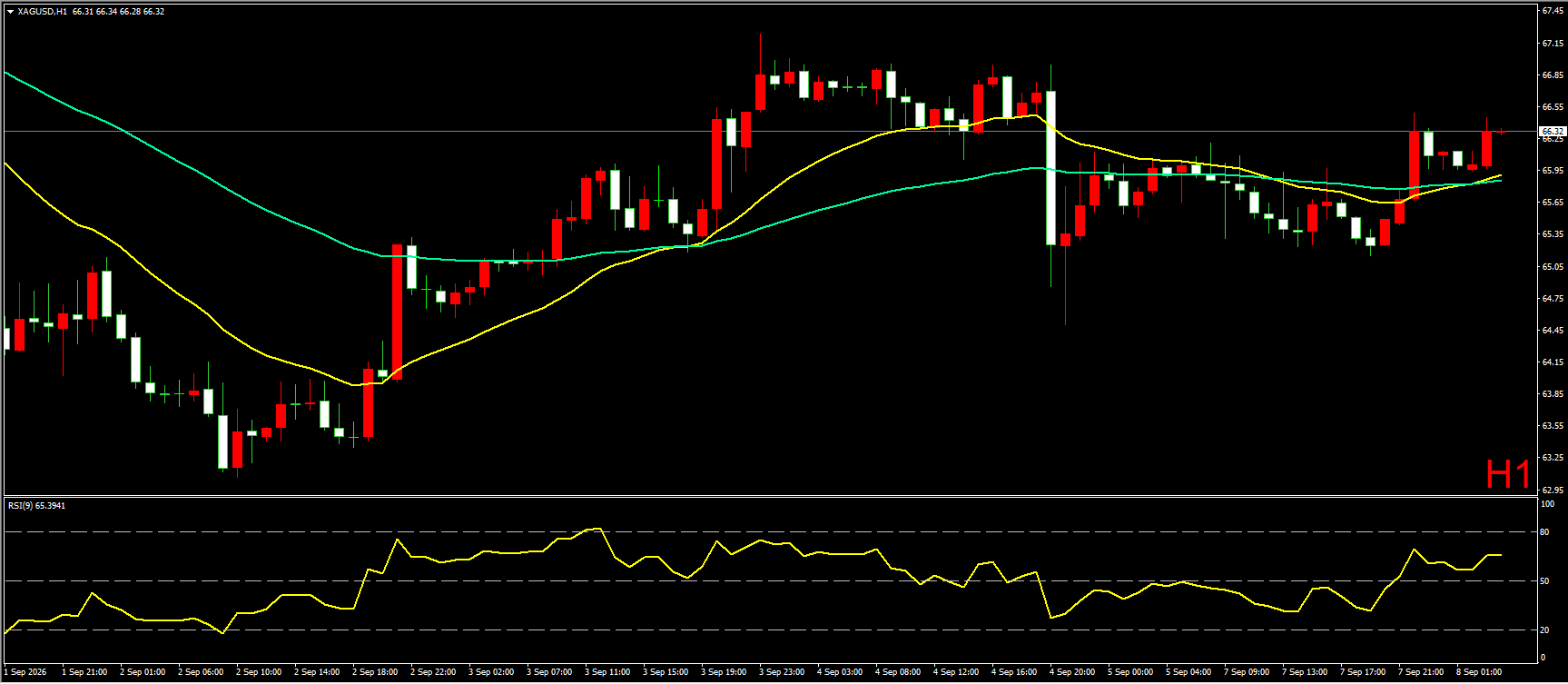Click the 2 Sep 18:00 time label
Image resolution: width=1568 pixels, height=684 pixels.
click(x=375, y=672)
